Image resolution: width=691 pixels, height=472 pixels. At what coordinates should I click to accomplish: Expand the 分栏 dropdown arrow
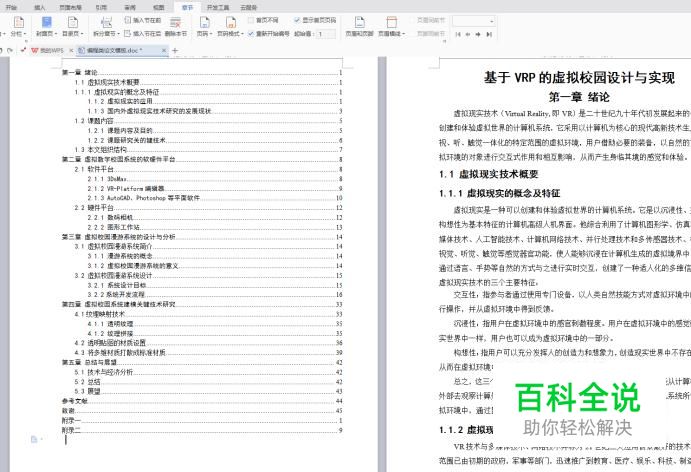[25, 34]
